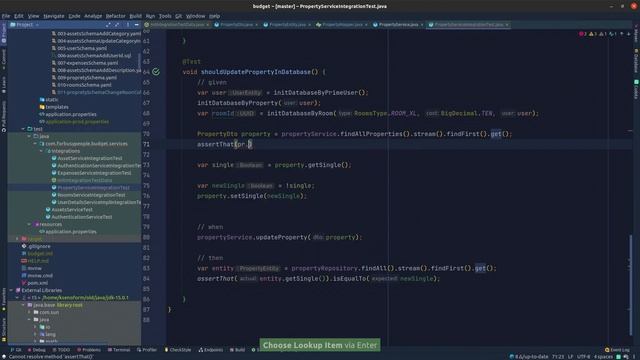640x360 pixels.
Task: Open the Favorites sidebar tab
Action: [4, 300]
